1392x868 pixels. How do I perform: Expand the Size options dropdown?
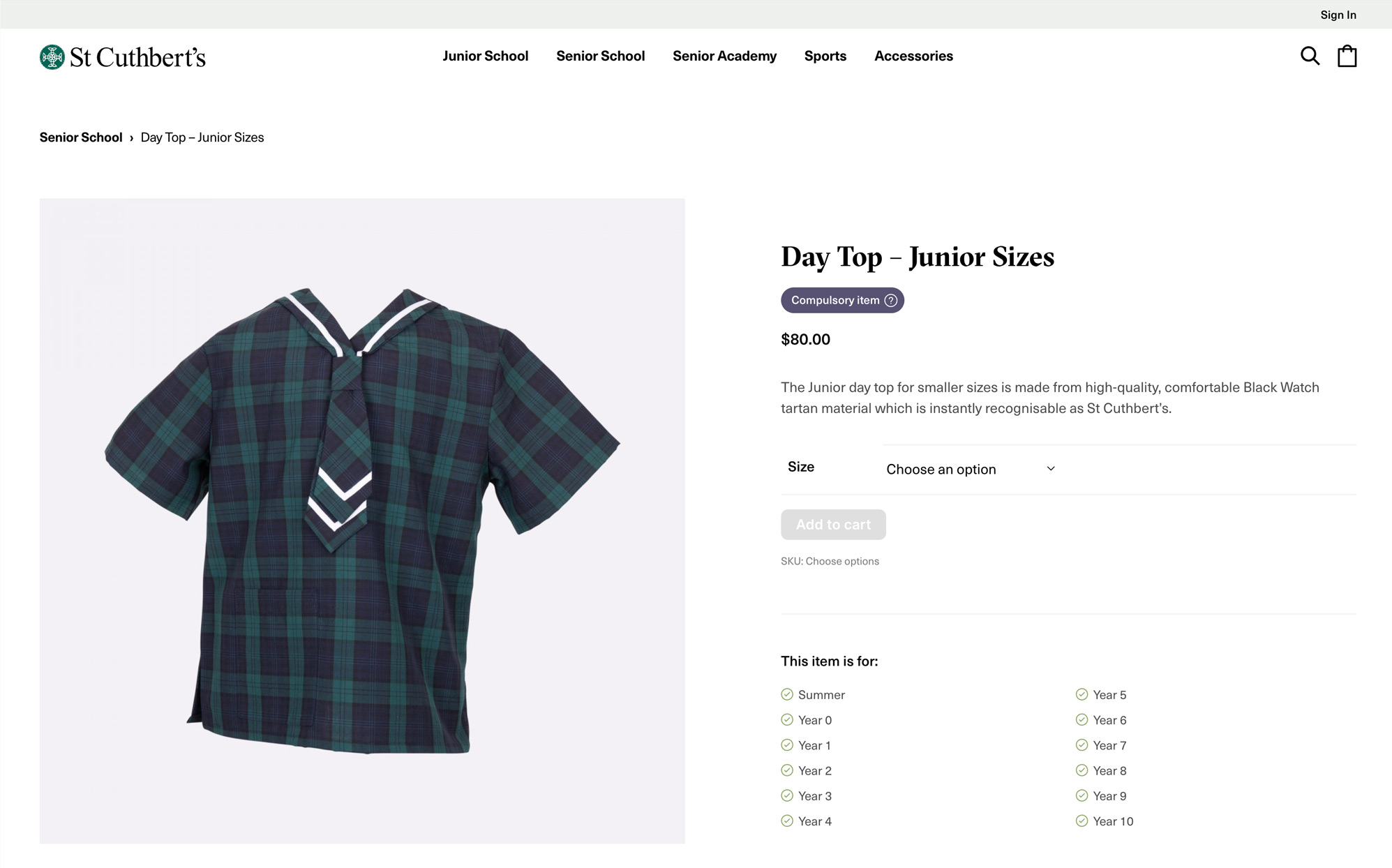click(968, 468)
